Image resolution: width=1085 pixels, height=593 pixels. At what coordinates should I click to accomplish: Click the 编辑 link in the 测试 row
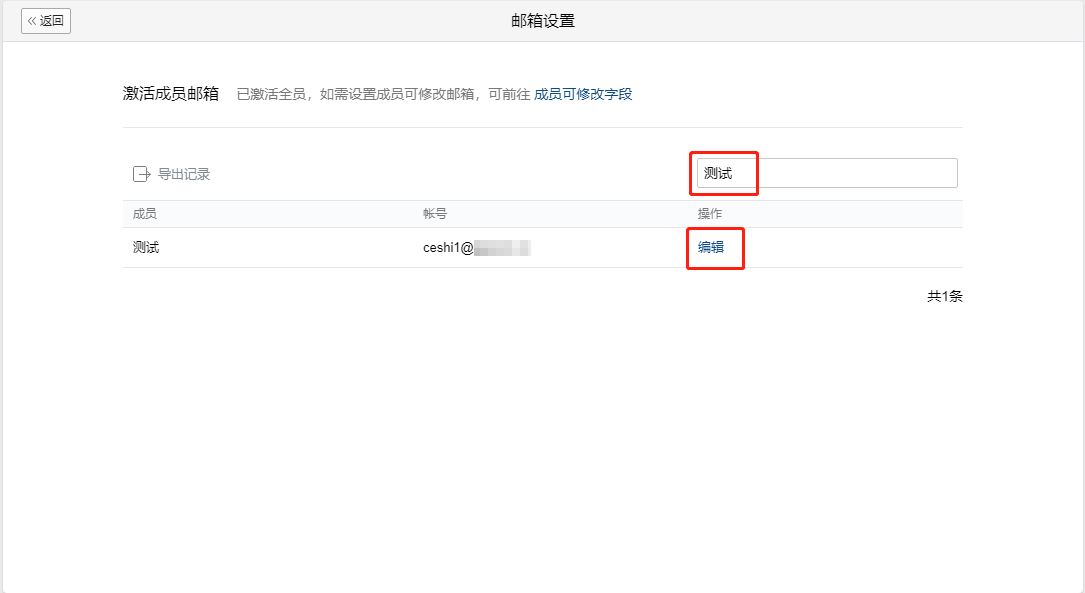714,246
